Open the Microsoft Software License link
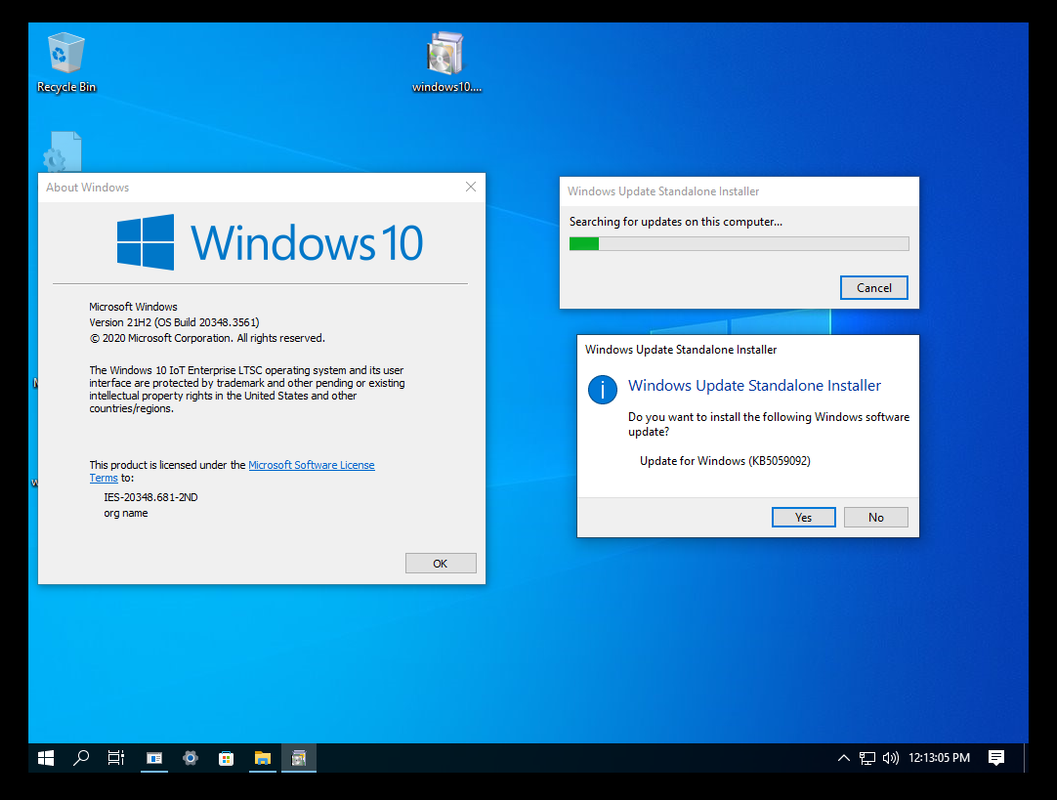This screenshot has width=1057, height=800. pyautogui.click(x=311, y=465)
